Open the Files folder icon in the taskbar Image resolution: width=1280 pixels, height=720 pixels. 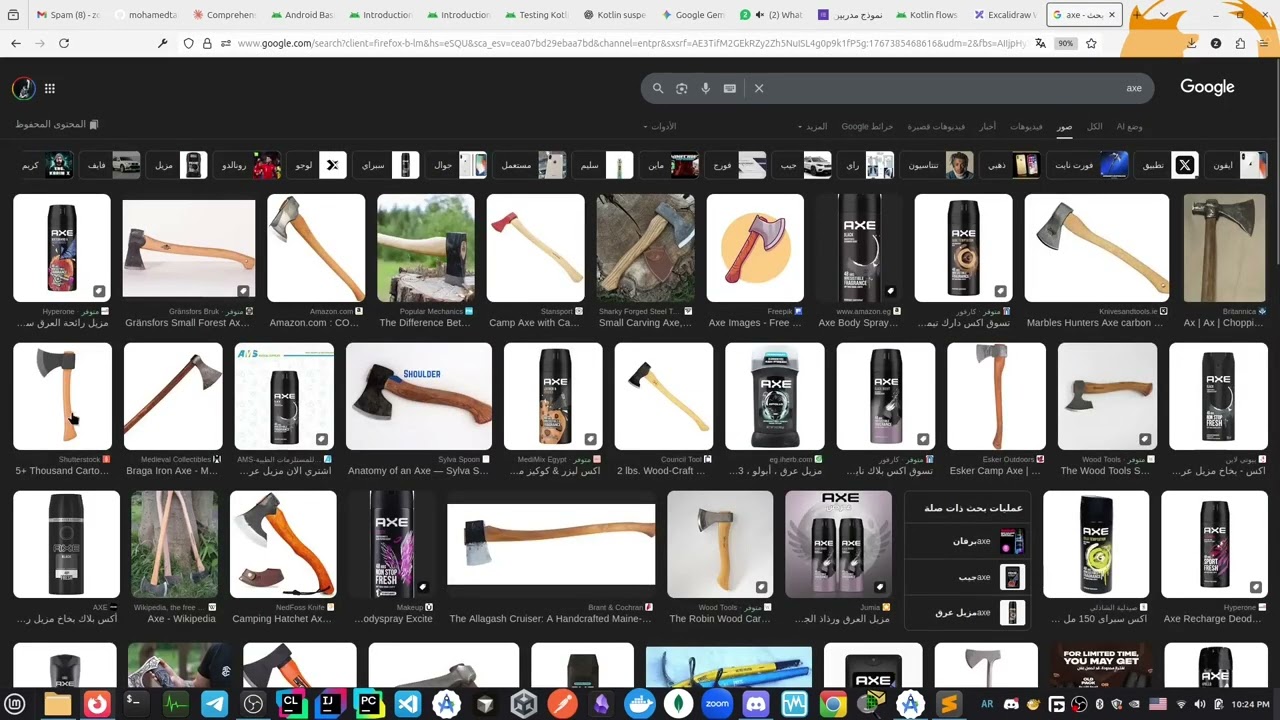[x=57, y=704]
